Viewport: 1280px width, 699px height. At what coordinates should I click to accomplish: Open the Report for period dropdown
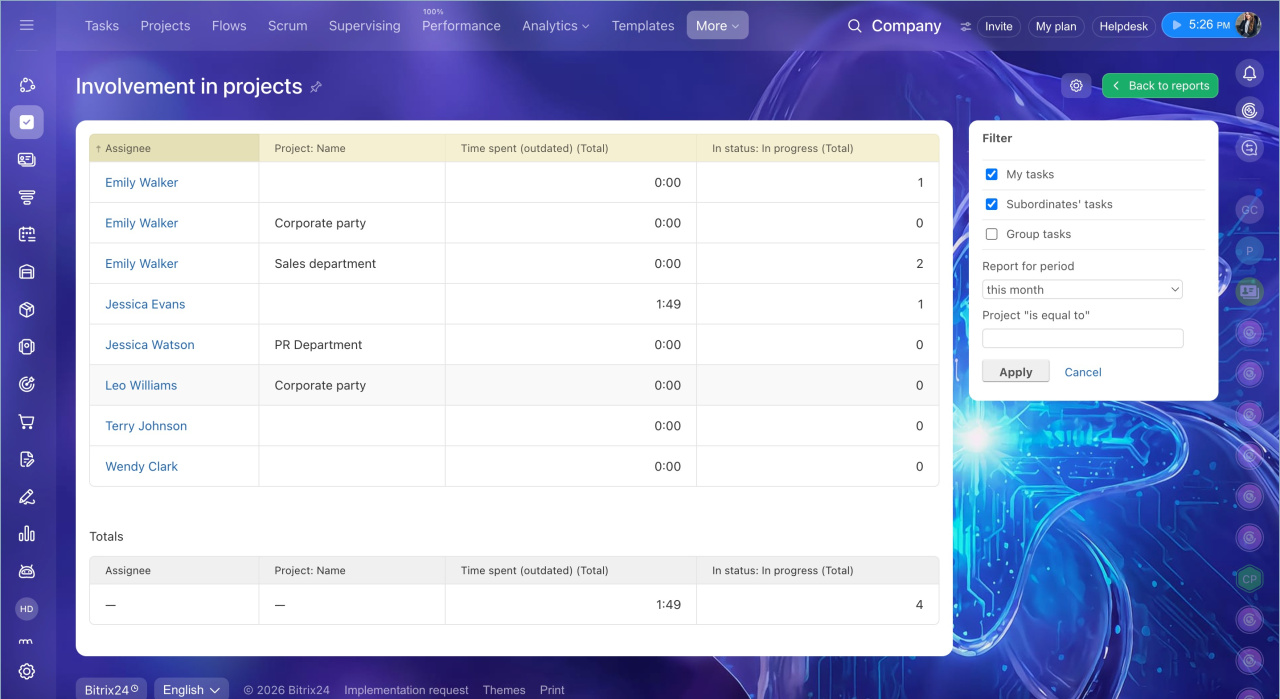coord(1083,289)
